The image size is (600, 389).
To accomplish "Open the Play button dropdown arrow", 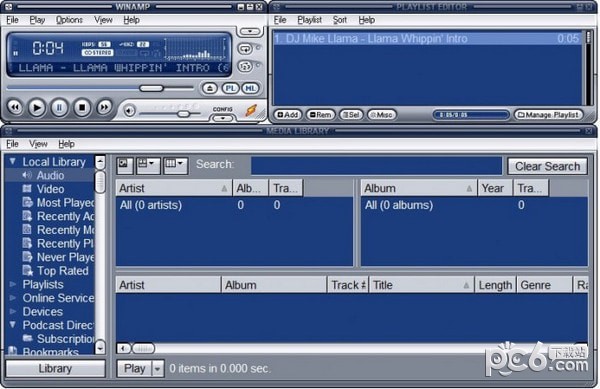I will point(158,369).
